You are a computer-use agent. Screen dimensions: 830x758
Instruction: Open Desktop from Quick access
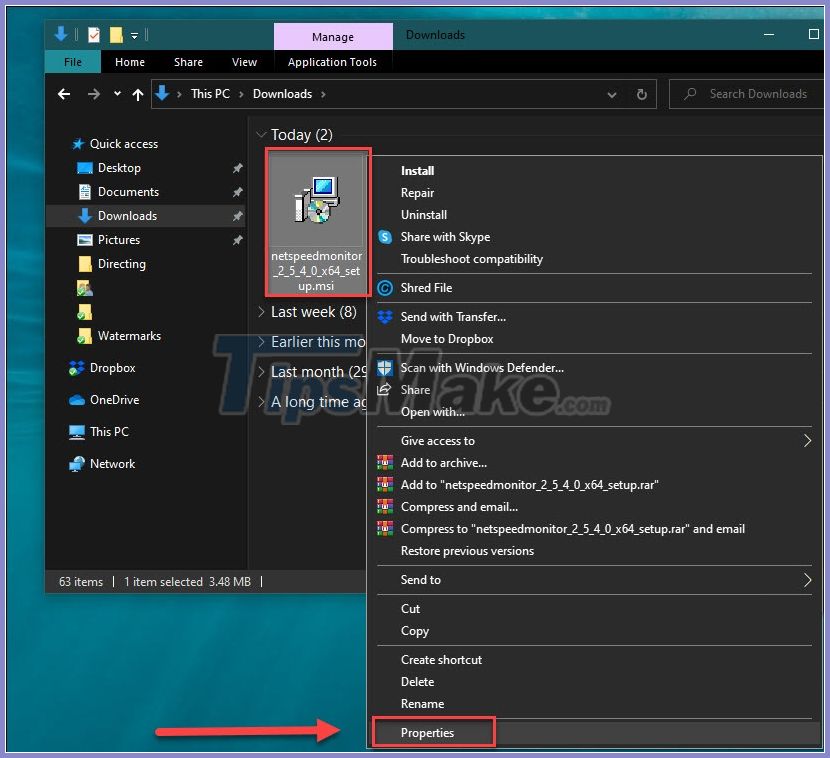point(119,168)
